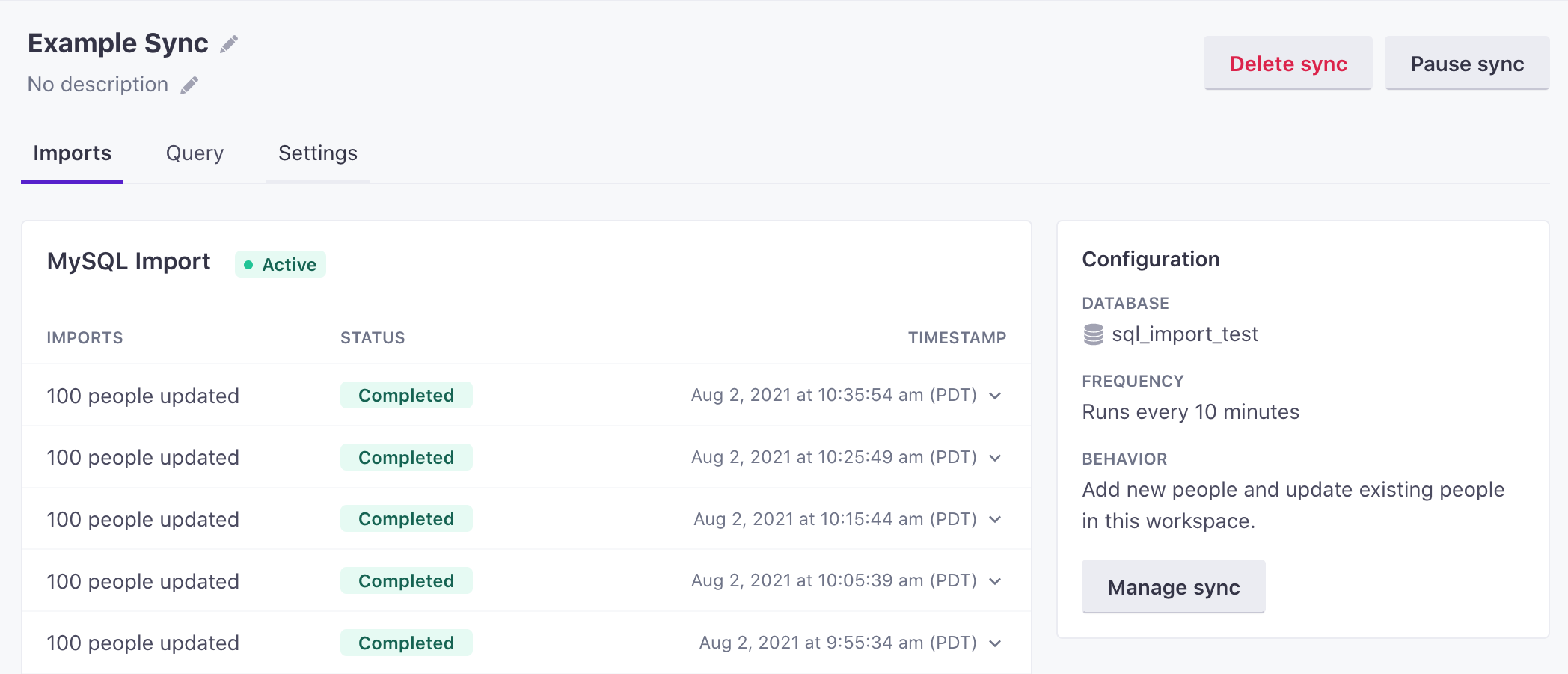1568x674 pixels.
Task: Expand the 10:35:54 am import row
Action: point(995,396)
